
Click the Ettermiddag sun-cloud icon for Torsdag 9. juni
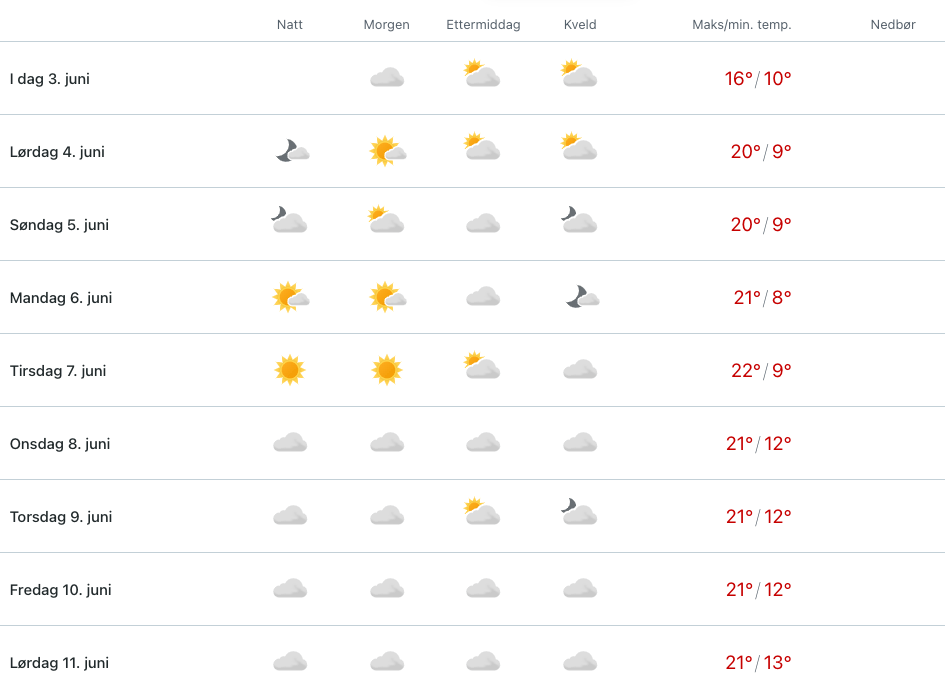(482, 513)
